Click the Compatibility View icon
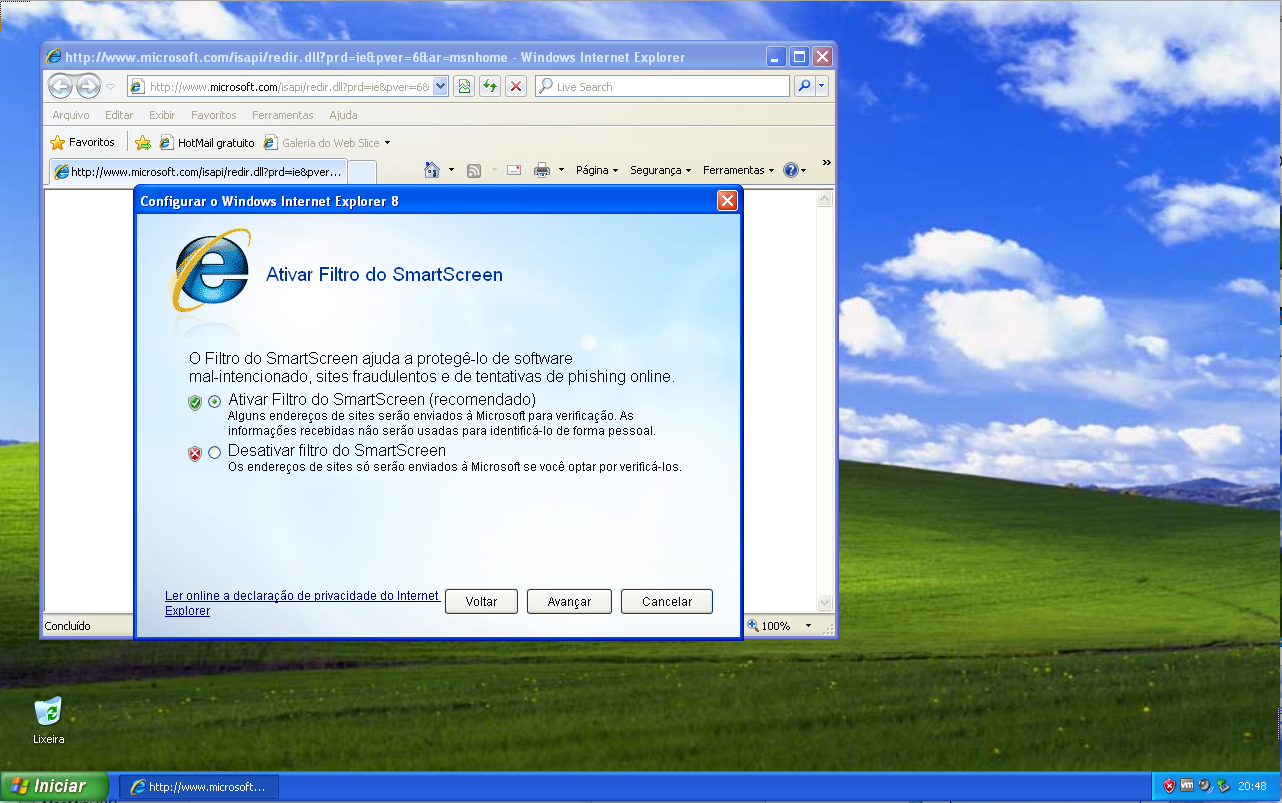 [x=464, y=87]
